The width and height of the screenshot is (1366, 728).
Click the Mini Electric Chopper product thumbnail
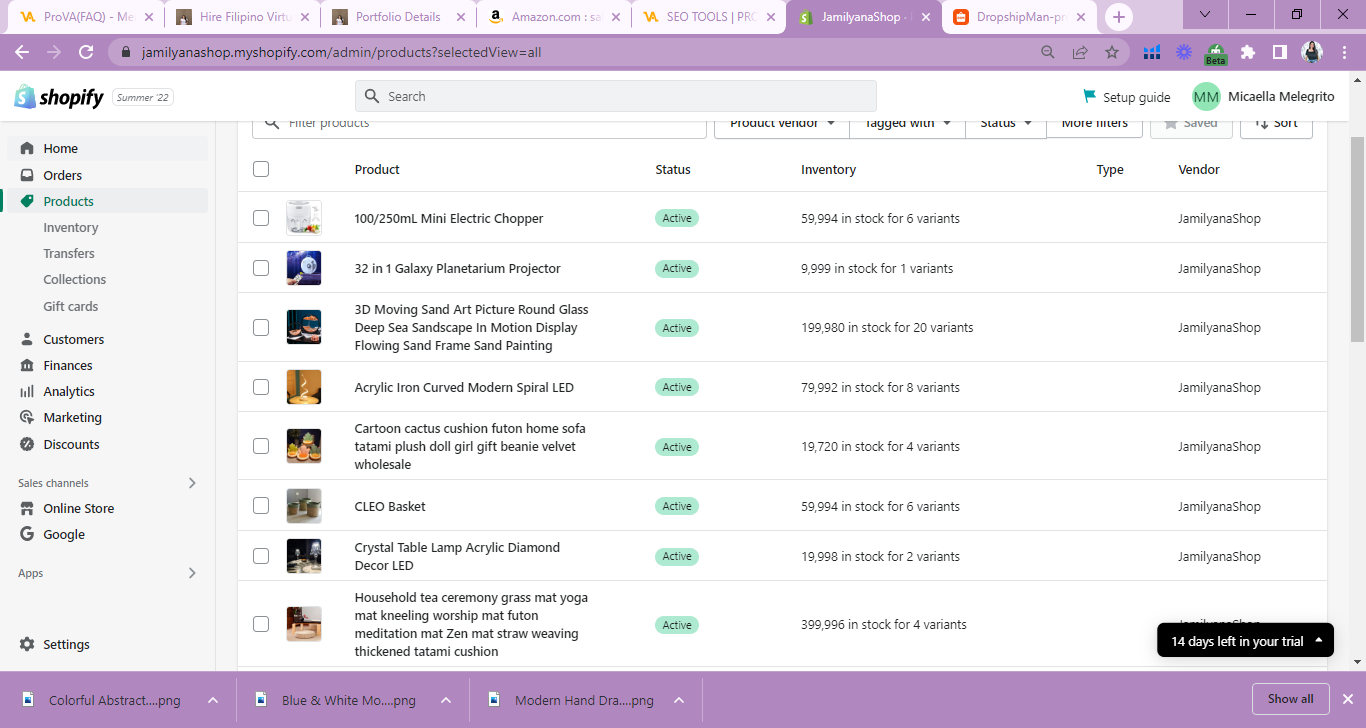coord(304,218)
